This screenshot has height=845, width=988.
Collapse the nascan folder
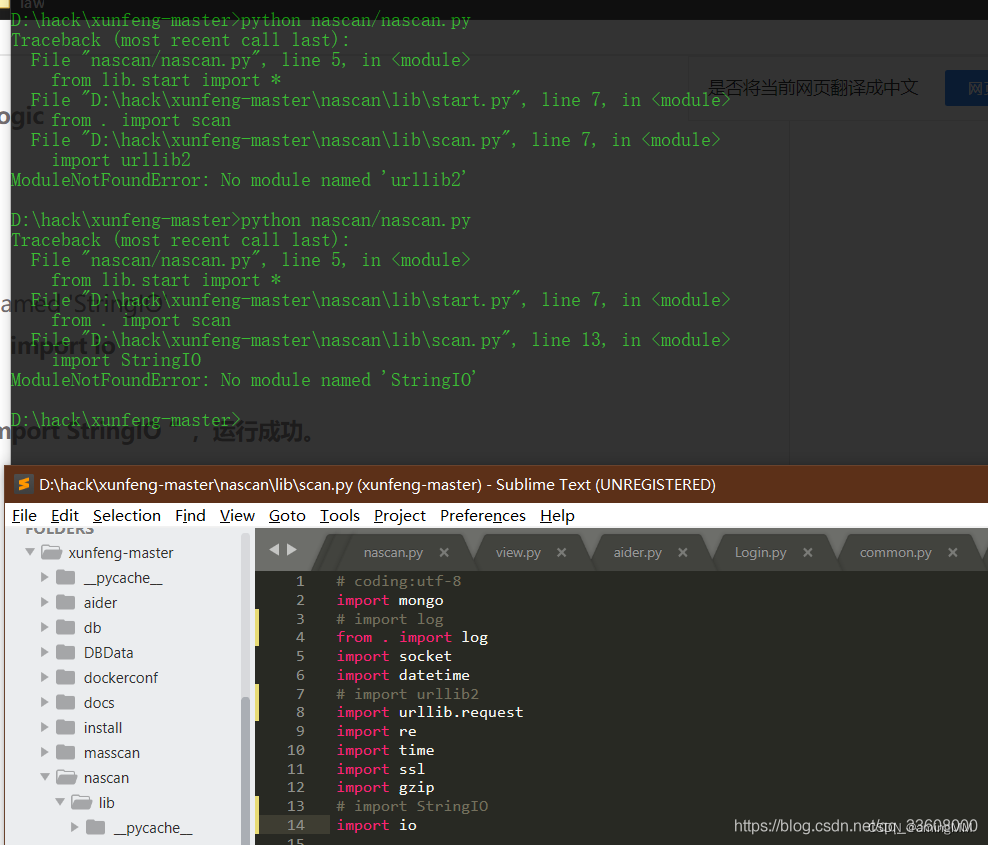coord(45,777)
